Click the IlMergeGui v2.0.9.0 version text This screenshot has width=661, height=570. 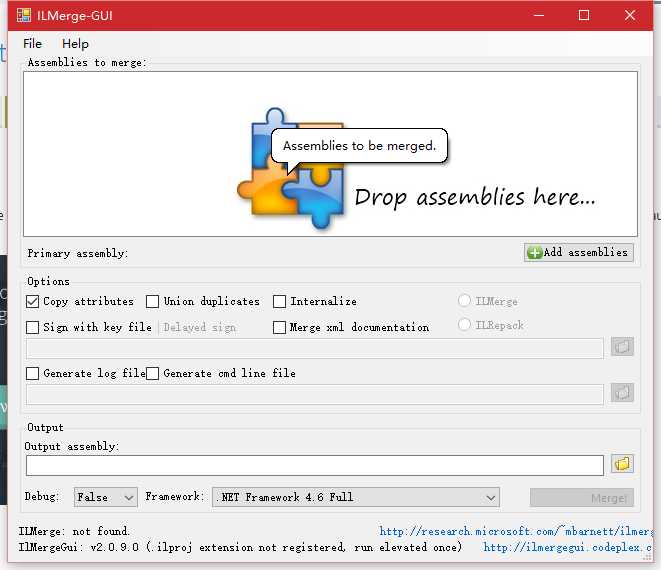240,547
